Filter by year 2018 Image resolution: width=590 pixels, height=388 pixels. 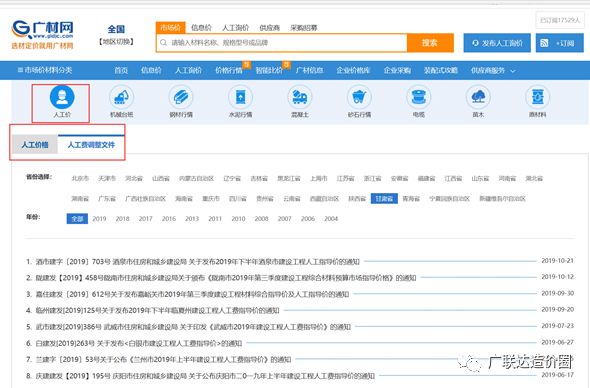click(122, 219)
